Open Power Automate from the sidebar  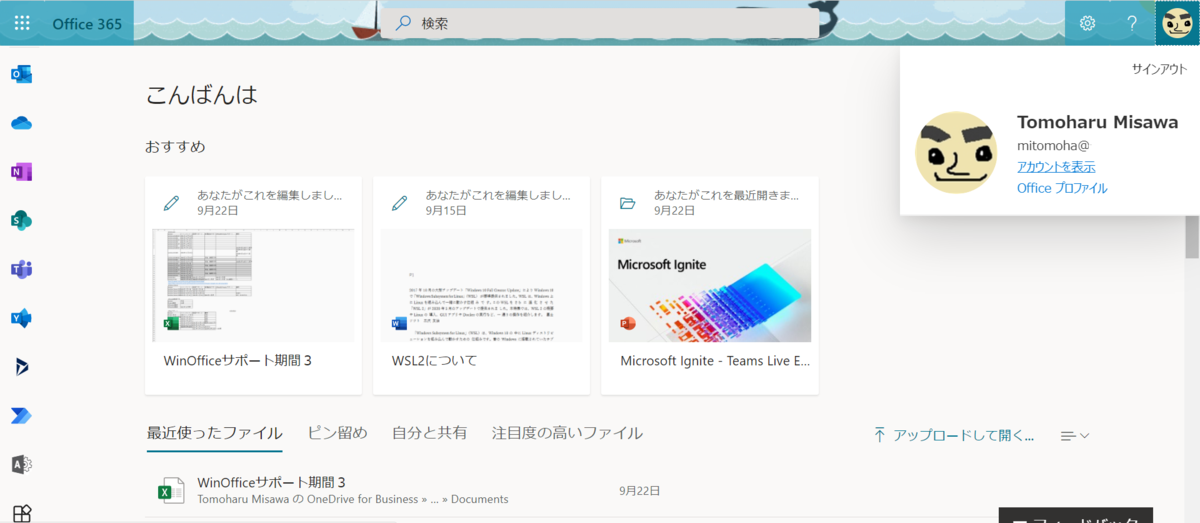[x=21, y=415]
